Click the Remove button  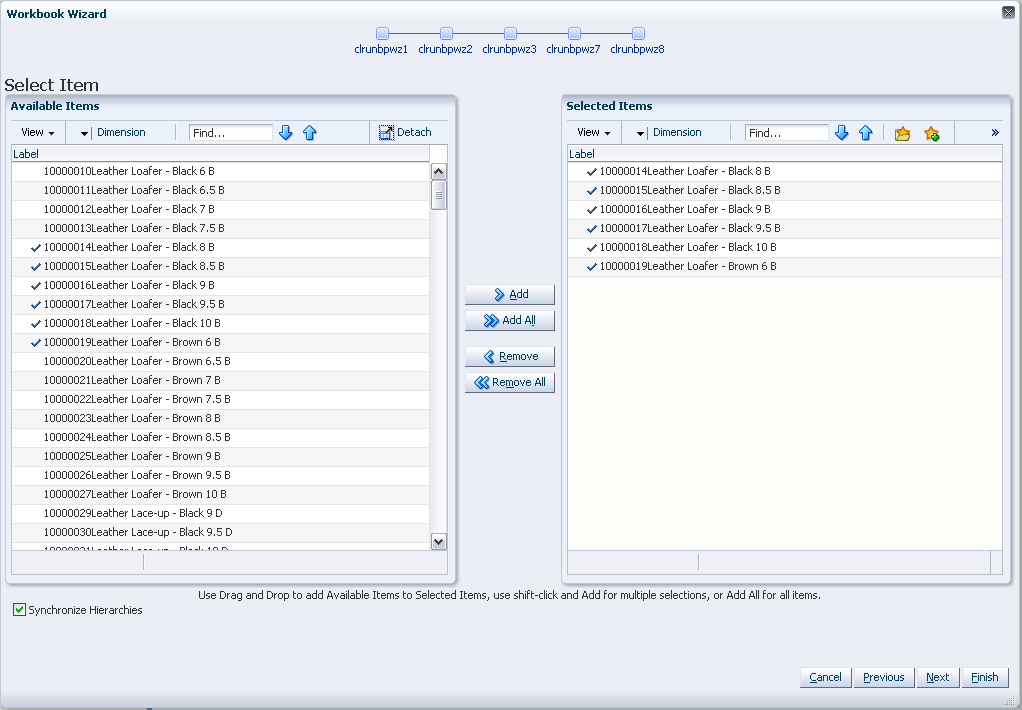point(510,357)
